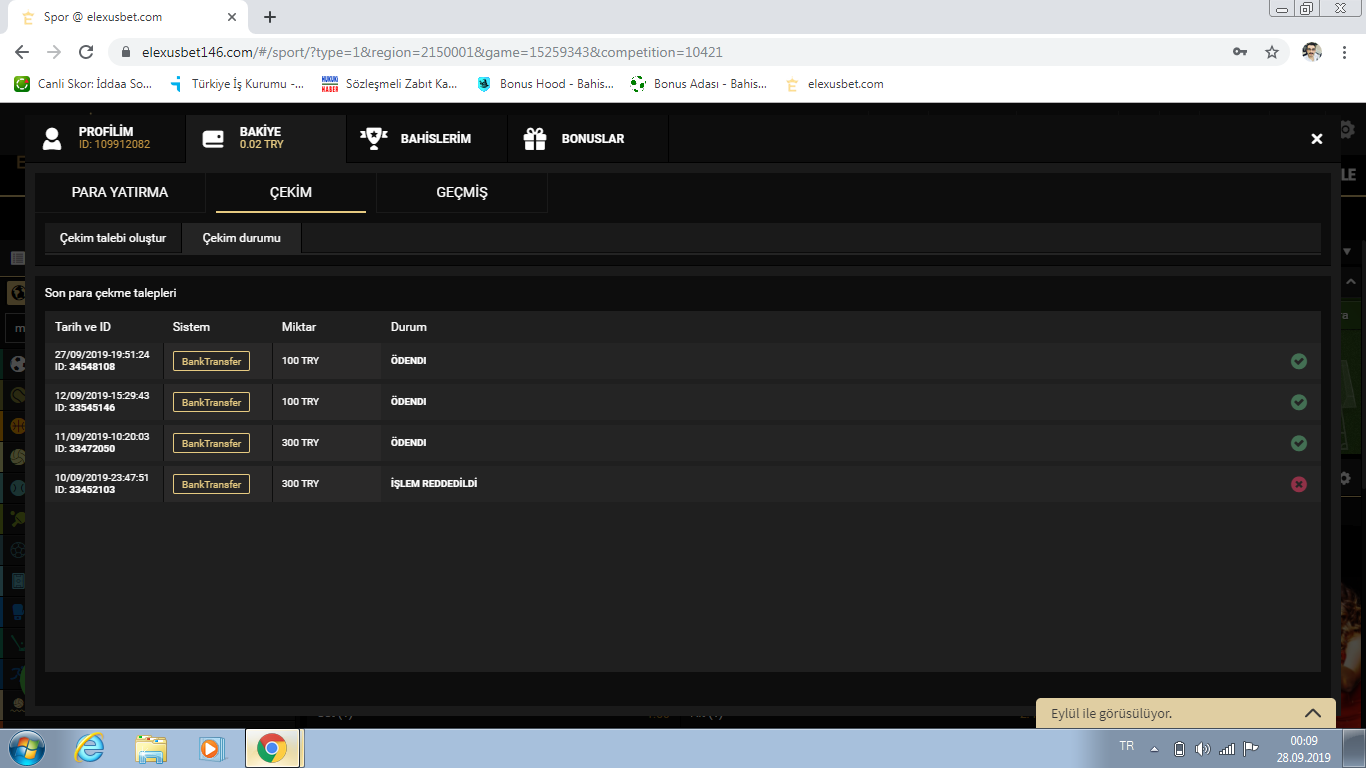Click red rejected icon for ID 33452103
1366x768 pixels.
tap(1298, 484)
